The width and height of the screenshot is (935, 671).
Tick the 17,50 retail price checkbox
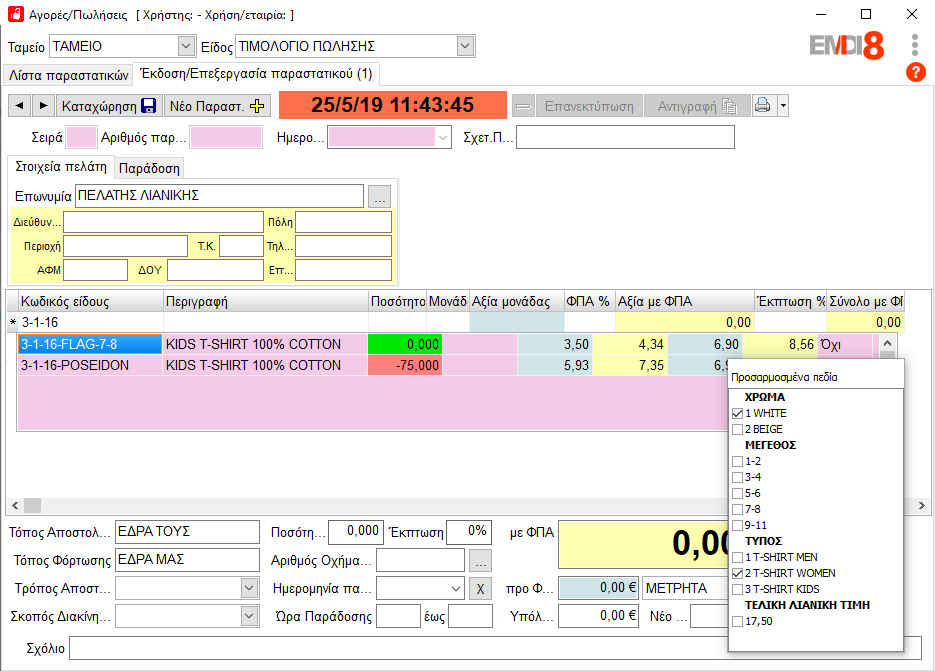[738, 621]
